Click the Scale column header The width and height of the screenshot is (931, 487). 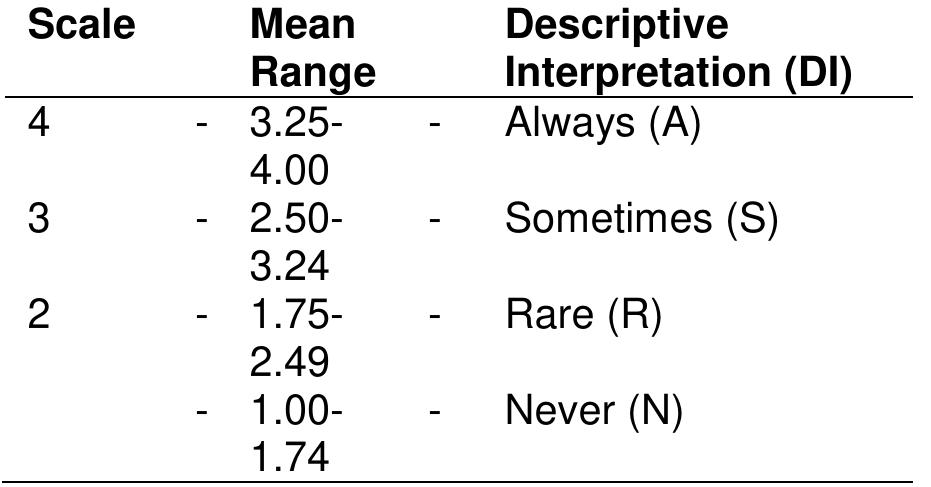(81, 25)
